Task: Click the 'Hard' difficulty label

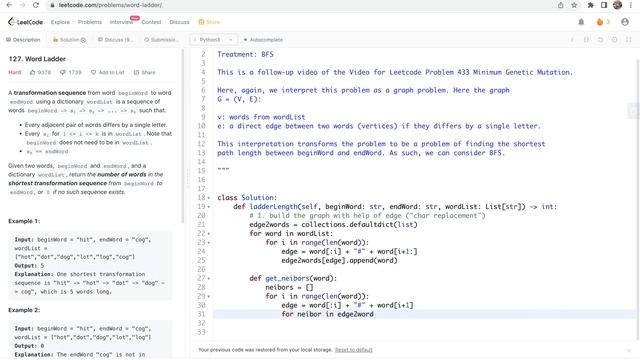Action: pyautogui.click(x=14, y=72)
